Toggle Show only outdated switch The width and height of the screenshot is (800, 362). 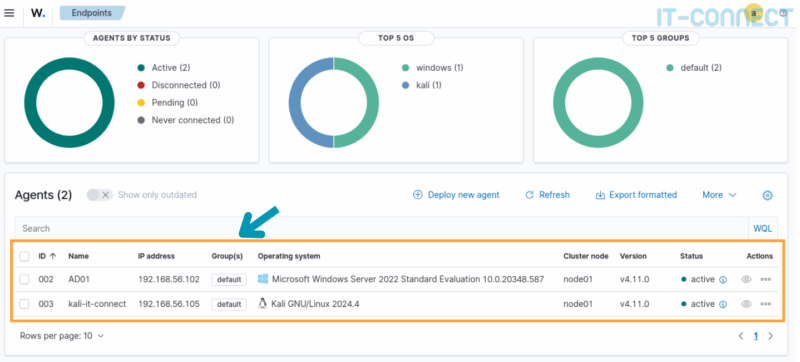99,195
